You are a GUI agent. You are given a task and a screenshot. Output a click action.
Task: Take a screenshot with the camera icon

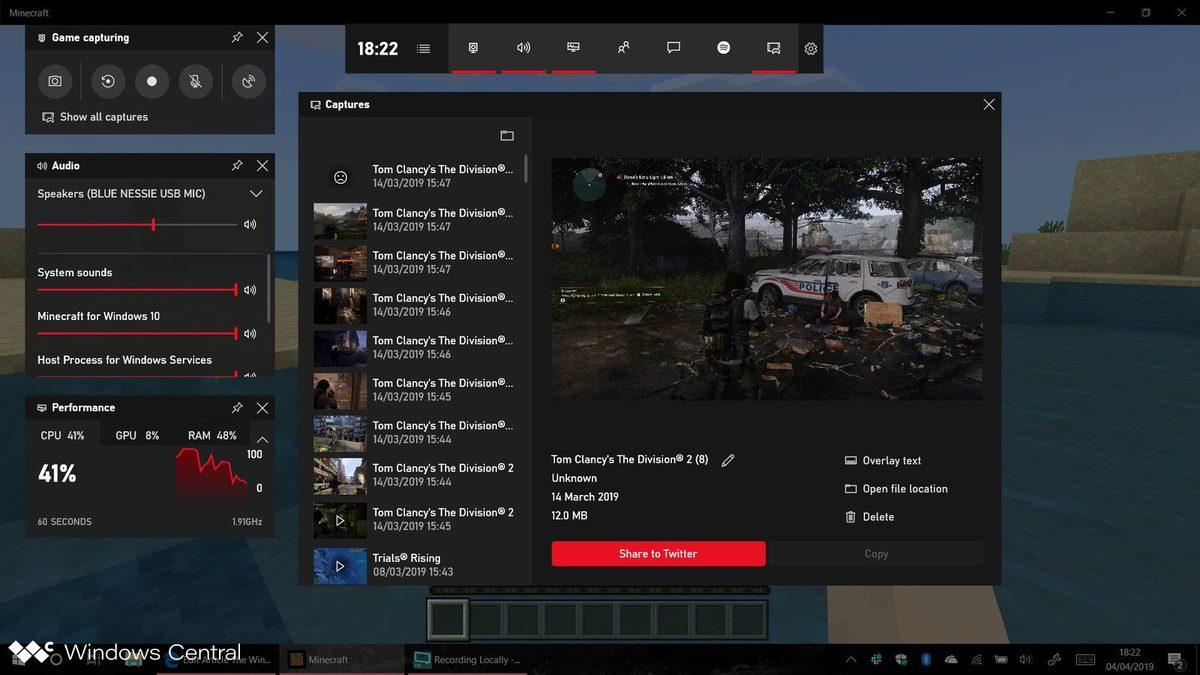(x=55, y=81)
